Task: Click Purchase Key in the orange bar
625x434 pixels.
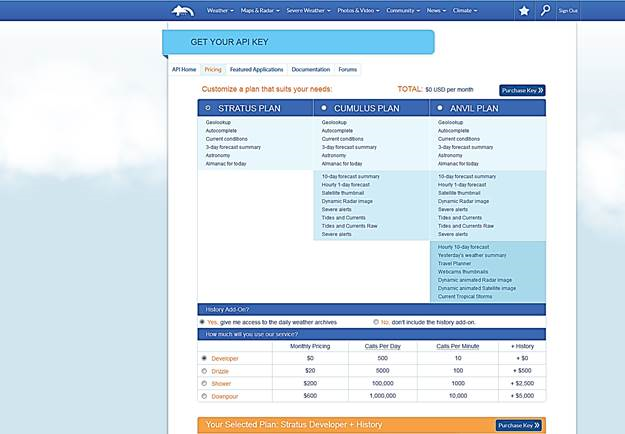Action: 519,425
